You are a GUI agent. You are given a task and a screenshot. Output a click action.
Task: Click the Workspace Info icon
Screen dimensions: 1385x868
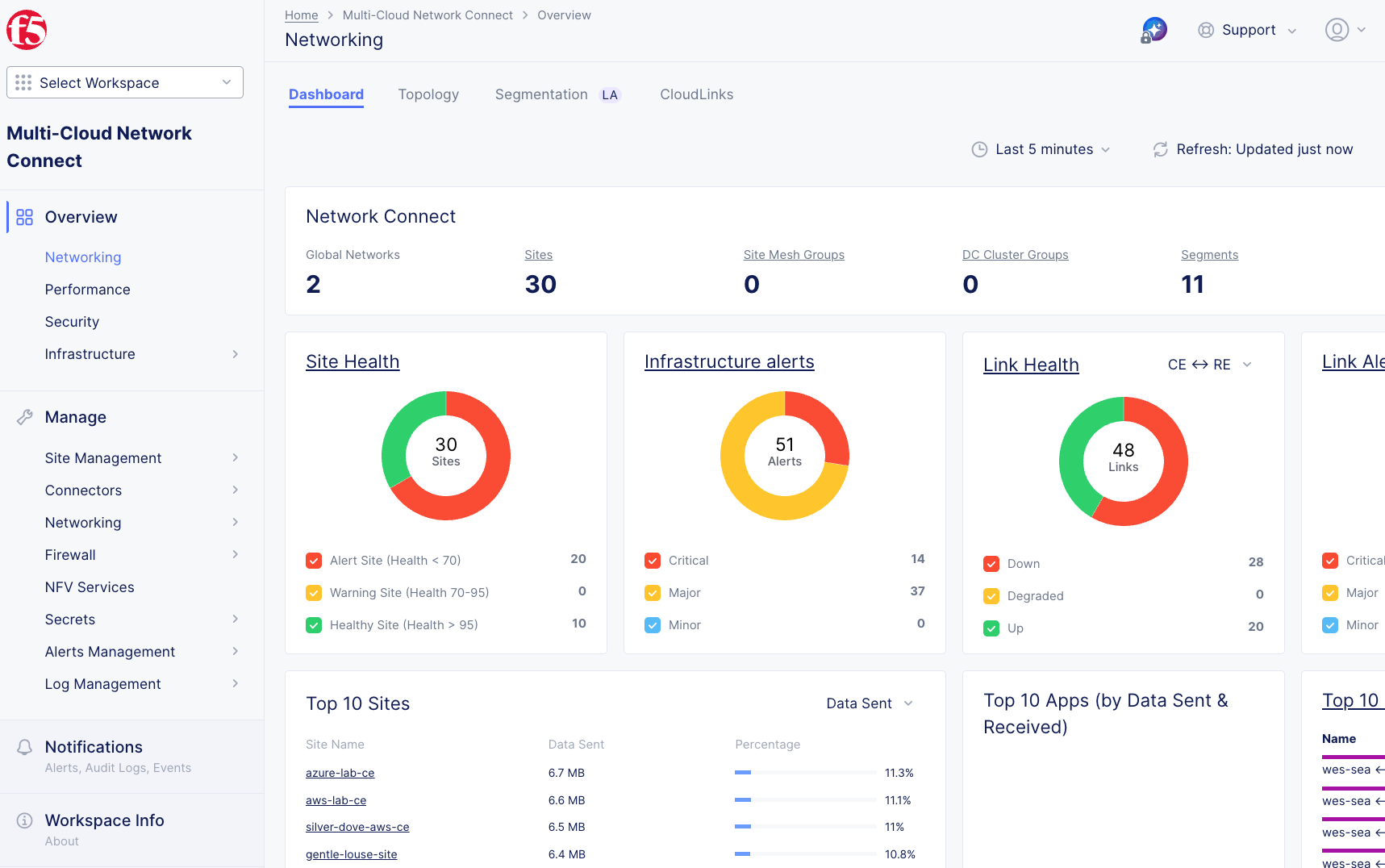click(x=25, y=820)
